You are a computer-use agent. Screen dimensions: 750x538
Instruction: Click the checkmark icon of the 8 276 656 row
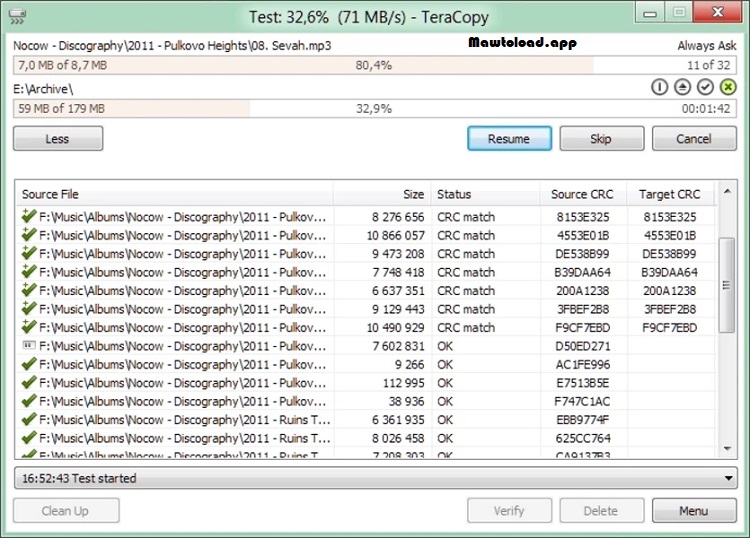pos(29,216)
